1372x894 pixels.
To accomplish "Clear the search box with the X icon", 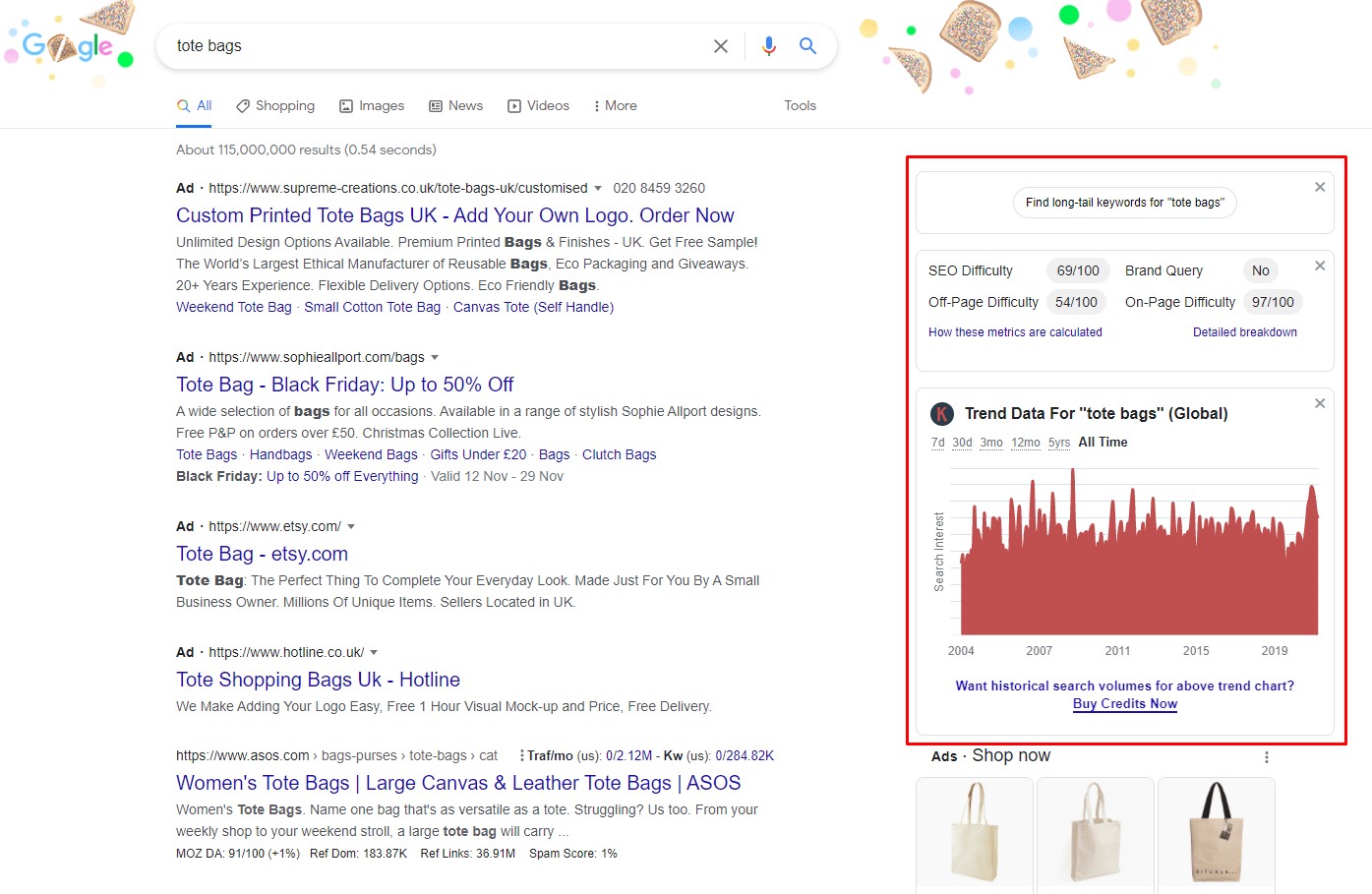I will [721, 46].
